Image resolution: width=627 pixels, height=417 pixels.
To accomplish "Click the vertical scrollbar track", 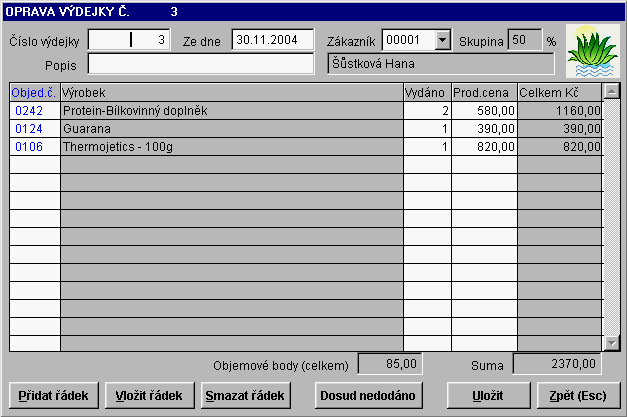I will [611, 217].
